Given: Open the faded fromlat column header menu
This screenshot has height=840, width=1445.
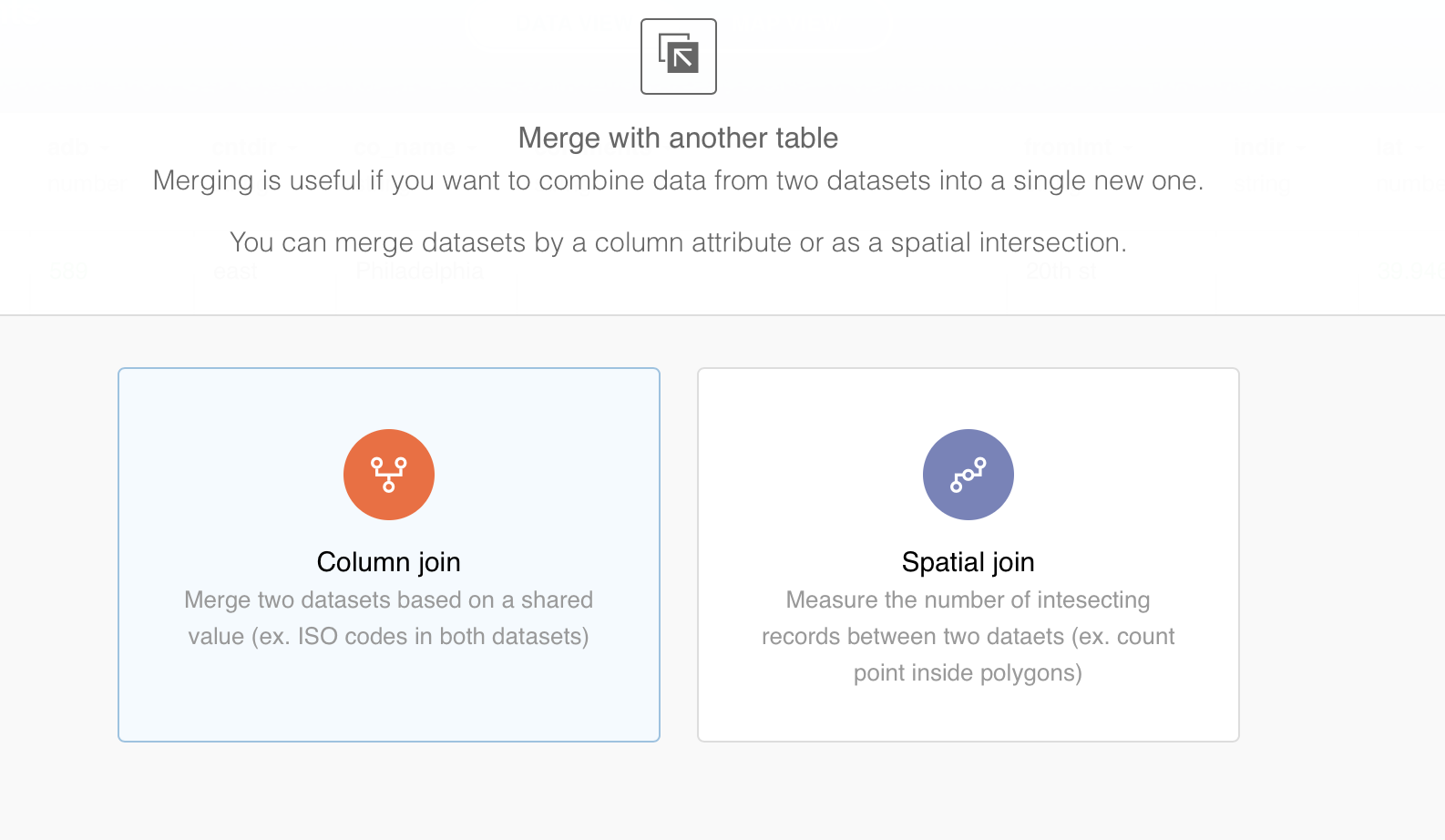Looking at the screenshot, I should pos(1128,147).
